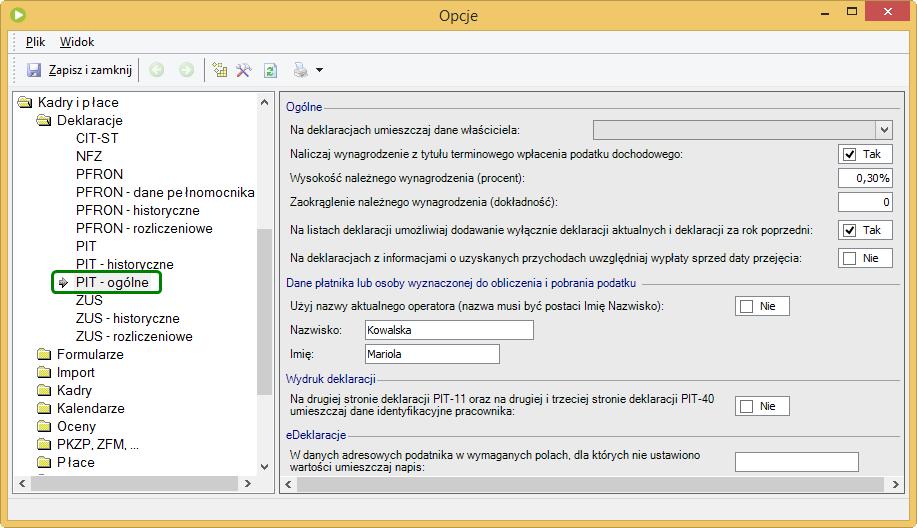Enable Użyj nazwy aktualnego operatora checkbox
917x528 pixels.
pyautogui.click(x=746, y=306)
